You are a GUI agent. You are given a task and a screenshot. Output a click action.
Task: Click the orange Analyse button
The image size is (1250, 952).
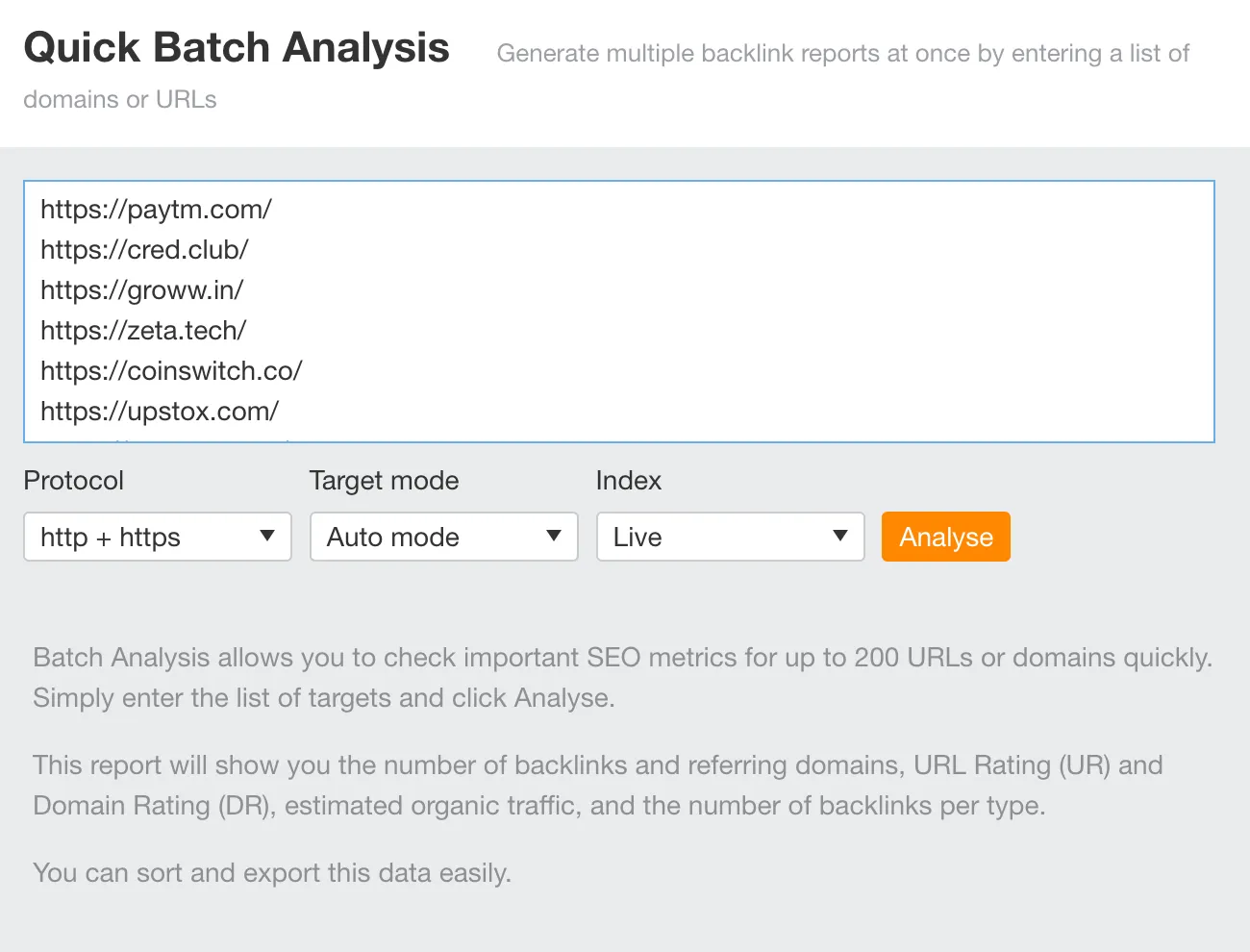[946, 537]
